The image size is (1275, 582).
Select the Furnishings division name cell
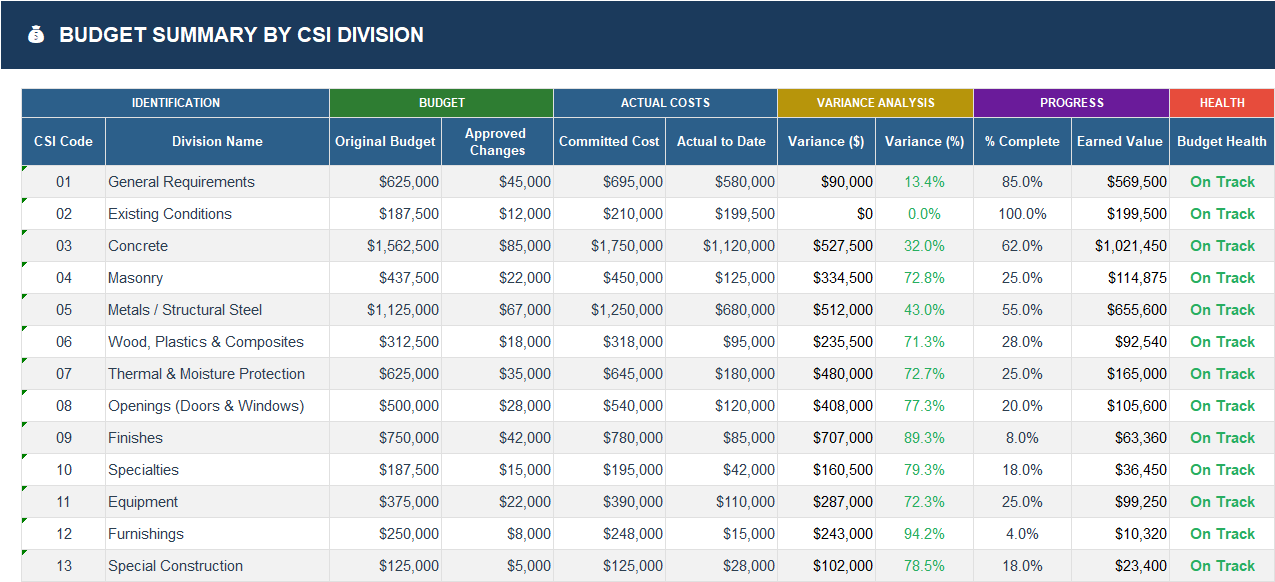[x=217, y=534]
